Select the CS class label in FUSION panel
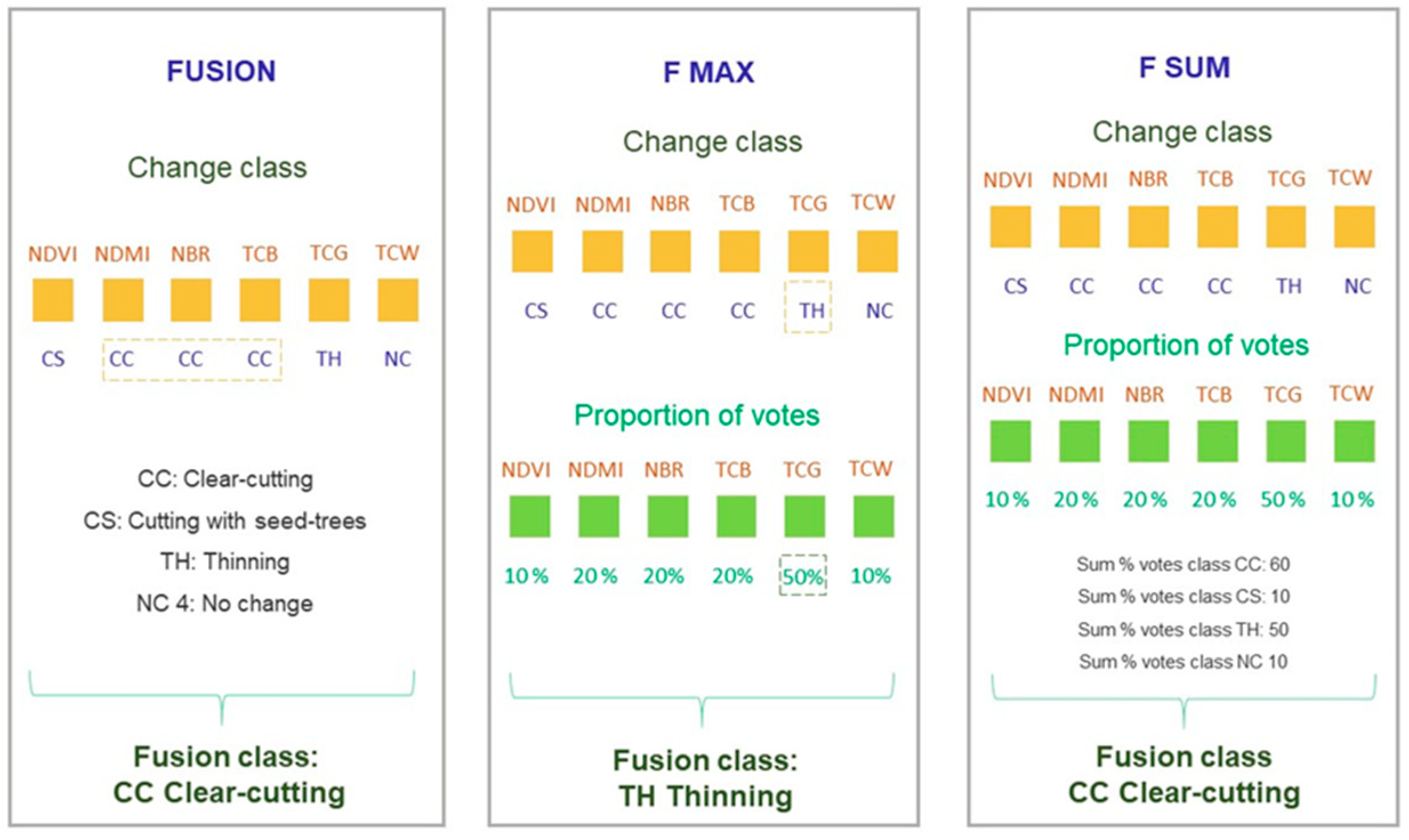Screen dimensions: 1409x840 click(x=53, y=359)
